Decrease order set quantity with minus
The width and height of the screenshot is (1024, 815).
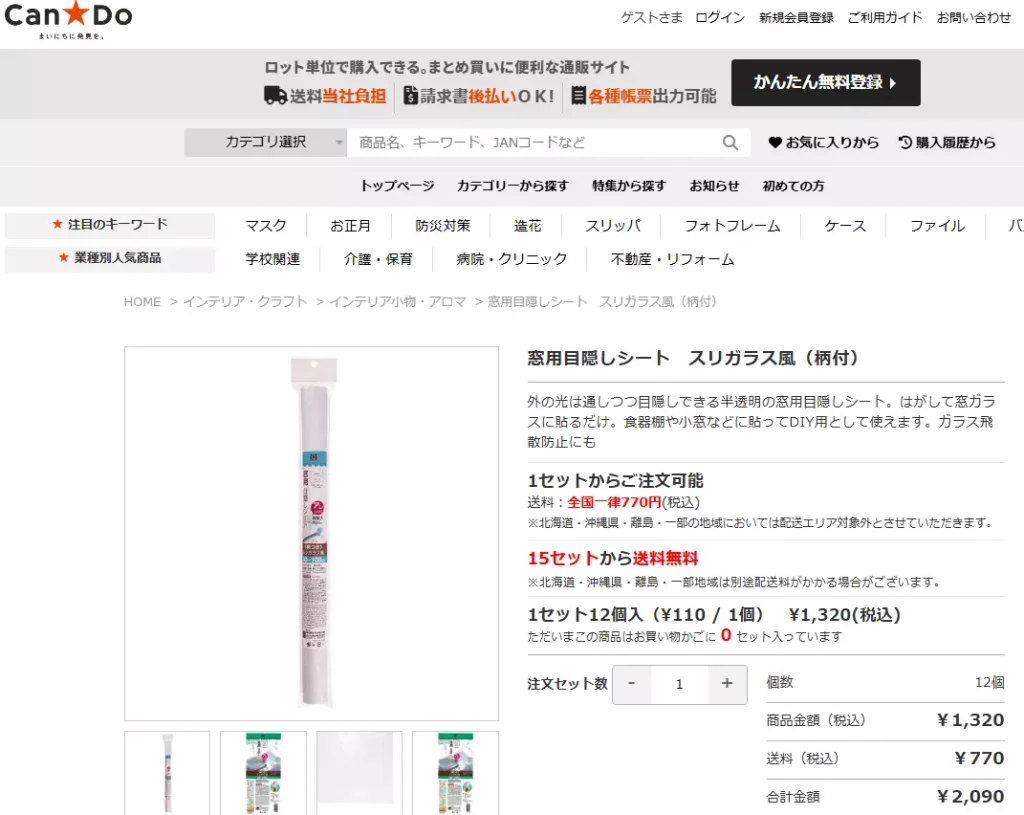tap(632, 684)
